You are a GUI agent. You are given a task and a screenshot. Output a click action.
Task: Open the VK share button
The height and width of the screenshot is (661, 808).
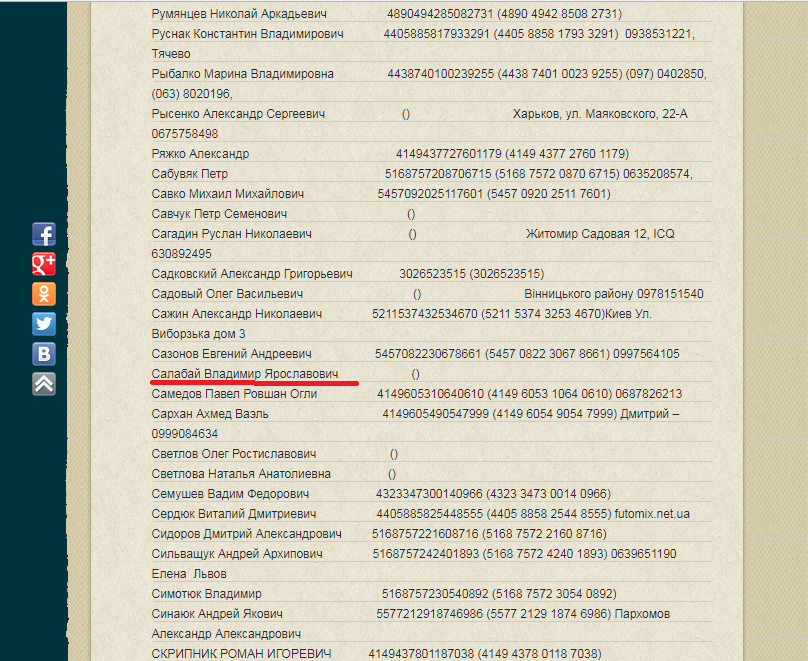pyautogui.click(x=44, y=354)
